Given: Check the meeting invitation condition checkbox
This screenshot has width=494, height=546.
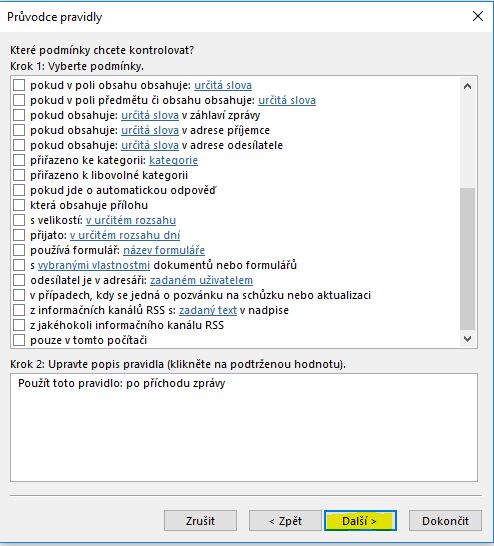Looking at the screenshot, I should pos(19,295).
